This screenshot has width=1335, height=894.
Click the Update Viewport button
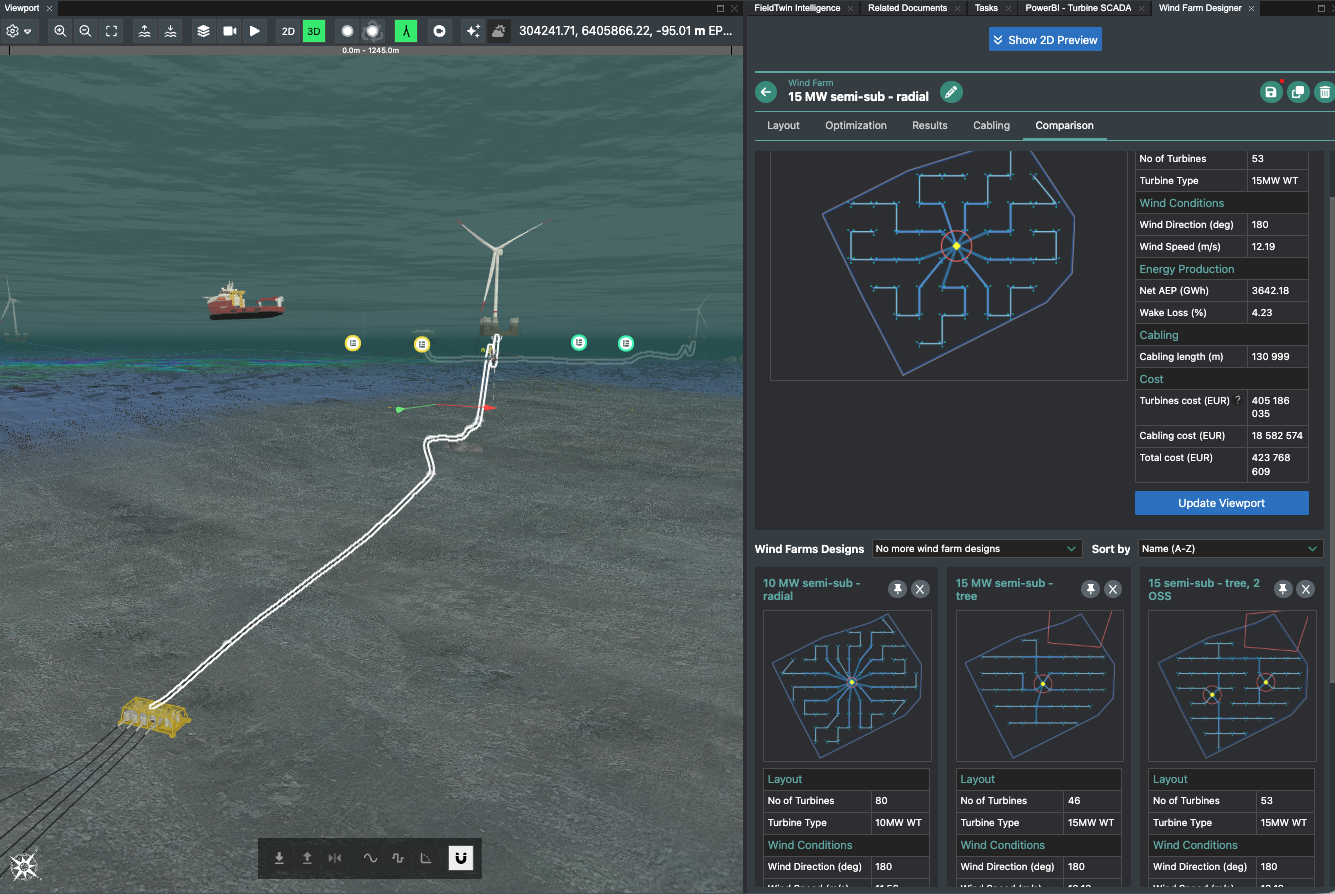(x=1221, y=503)
